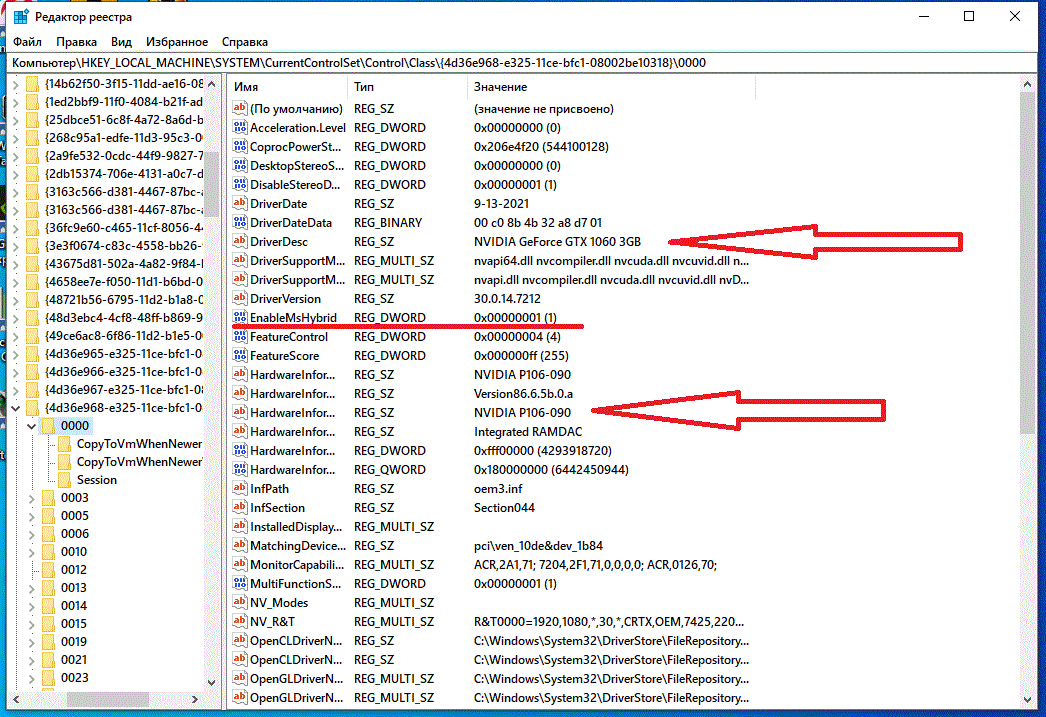
Task: Click the FeatureControl DWORD icon
Action: (x=239, y=337)
